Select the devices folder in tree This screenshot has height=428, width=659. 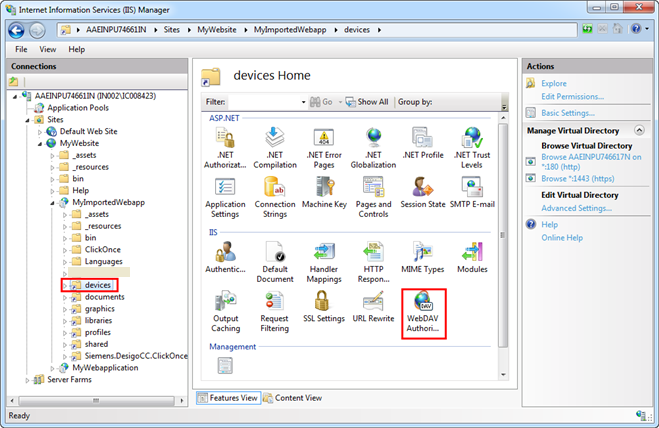click(97, 285)
